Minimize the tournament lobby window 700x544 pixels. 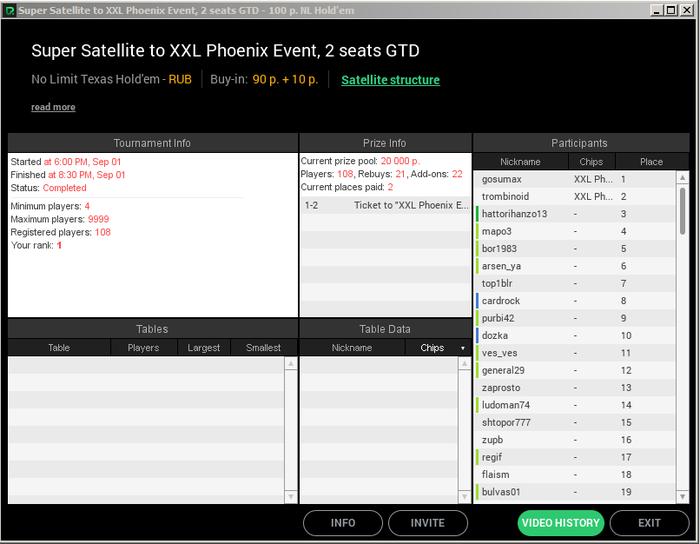pyautogui.click(x=656, y=10)
